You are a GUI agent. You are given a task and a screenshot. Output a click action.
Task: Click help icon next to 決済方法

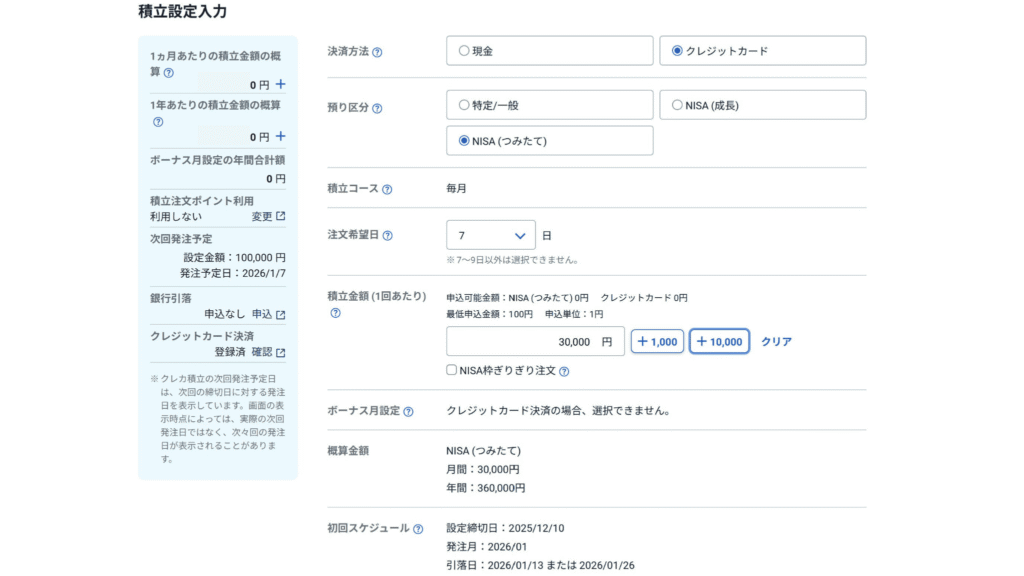[x=377, y=52]
